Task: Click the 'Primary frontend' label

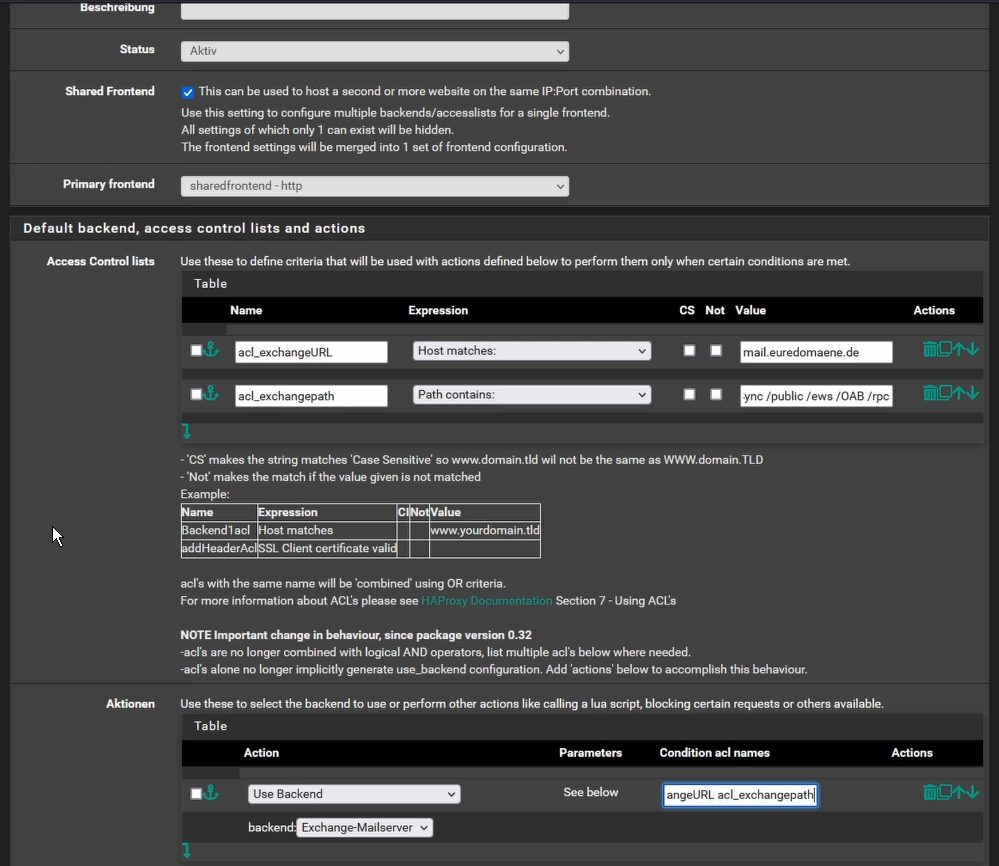Action: pos(108,184)
